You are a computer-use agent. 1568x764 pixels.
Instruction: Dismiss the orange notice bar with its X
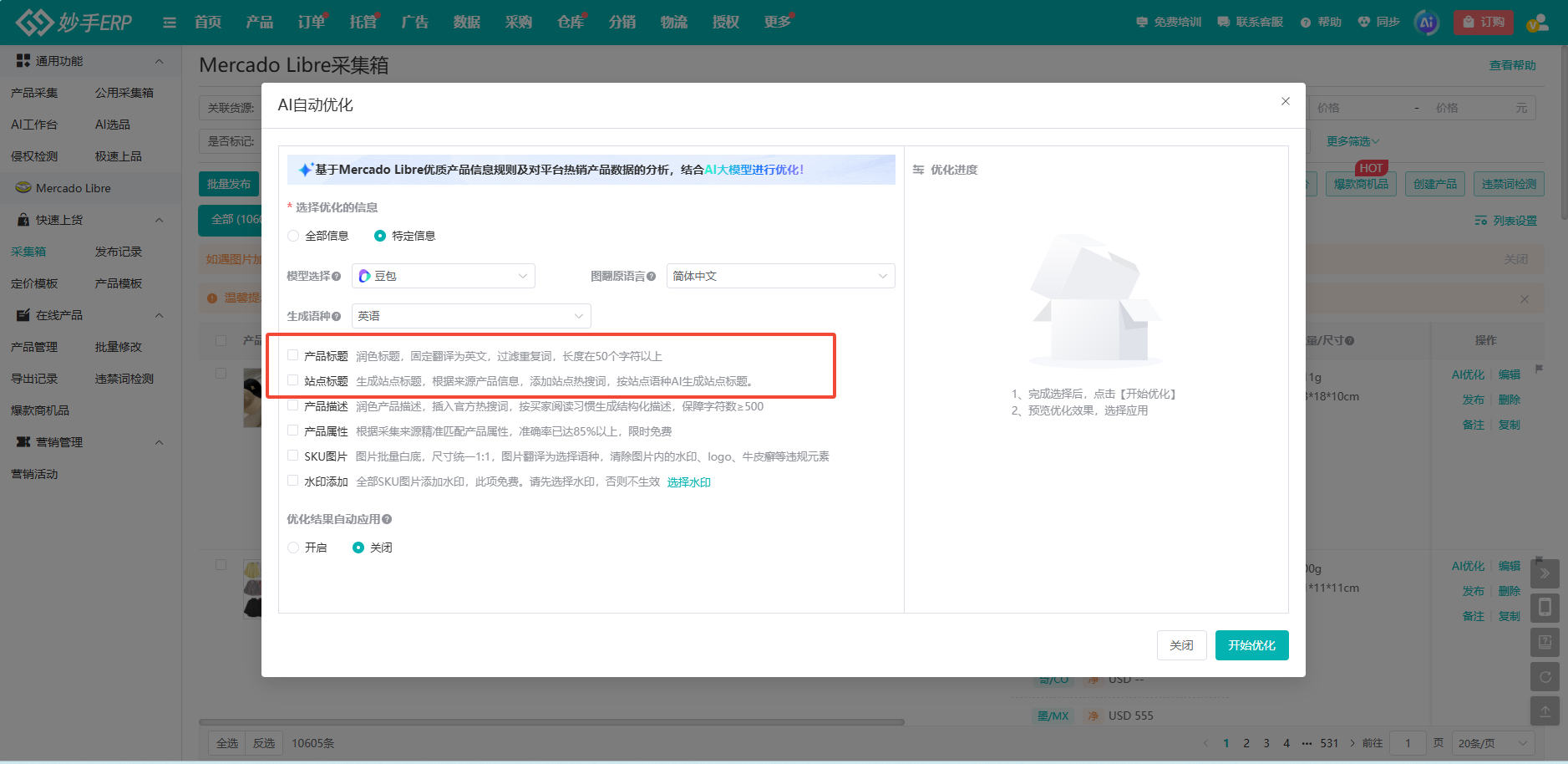1525,299
